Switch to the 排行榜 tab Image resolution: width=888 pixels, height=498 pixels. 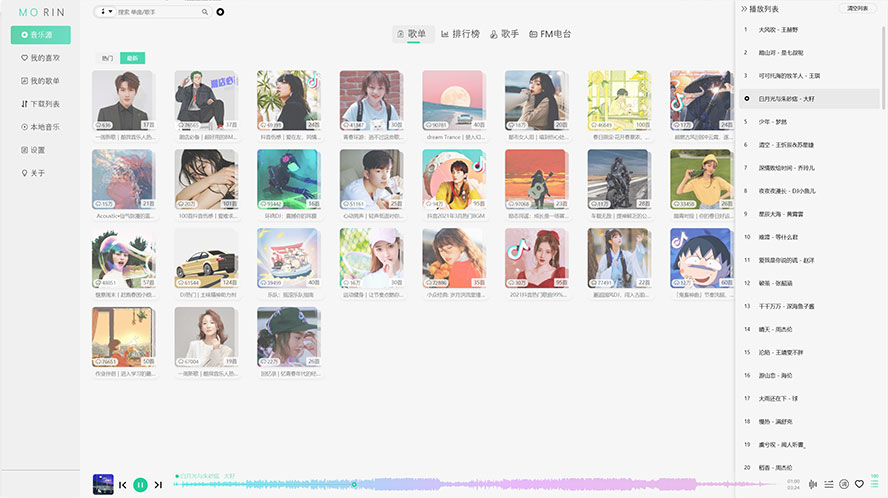click(x=458, y=34)
